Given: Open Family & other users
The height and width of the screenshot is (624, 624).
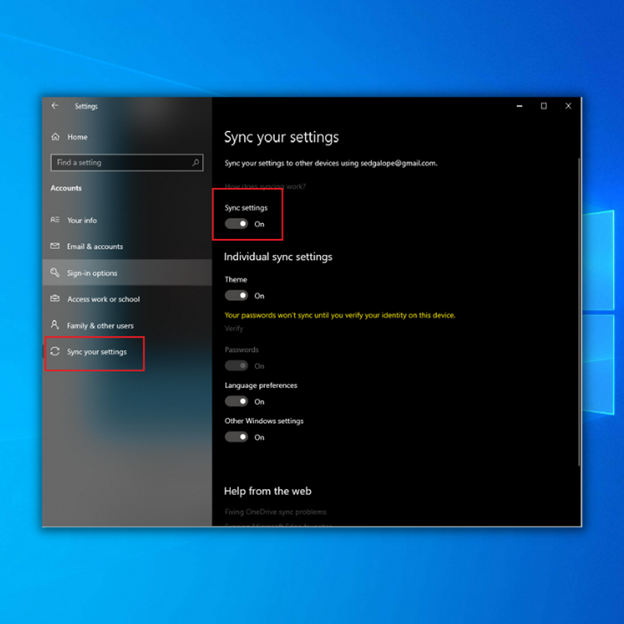Looking at the screenshot, I should click(127, 325).
